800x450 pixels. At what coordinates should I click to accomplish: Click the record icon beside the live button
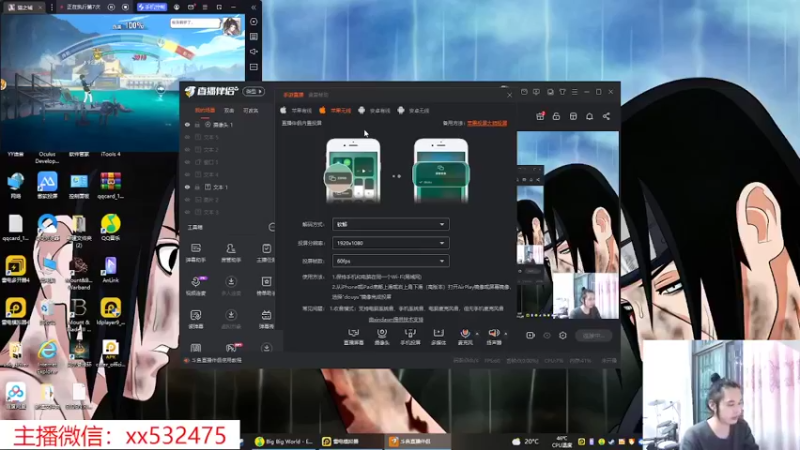pyautogui.click(x=530, y=336)
